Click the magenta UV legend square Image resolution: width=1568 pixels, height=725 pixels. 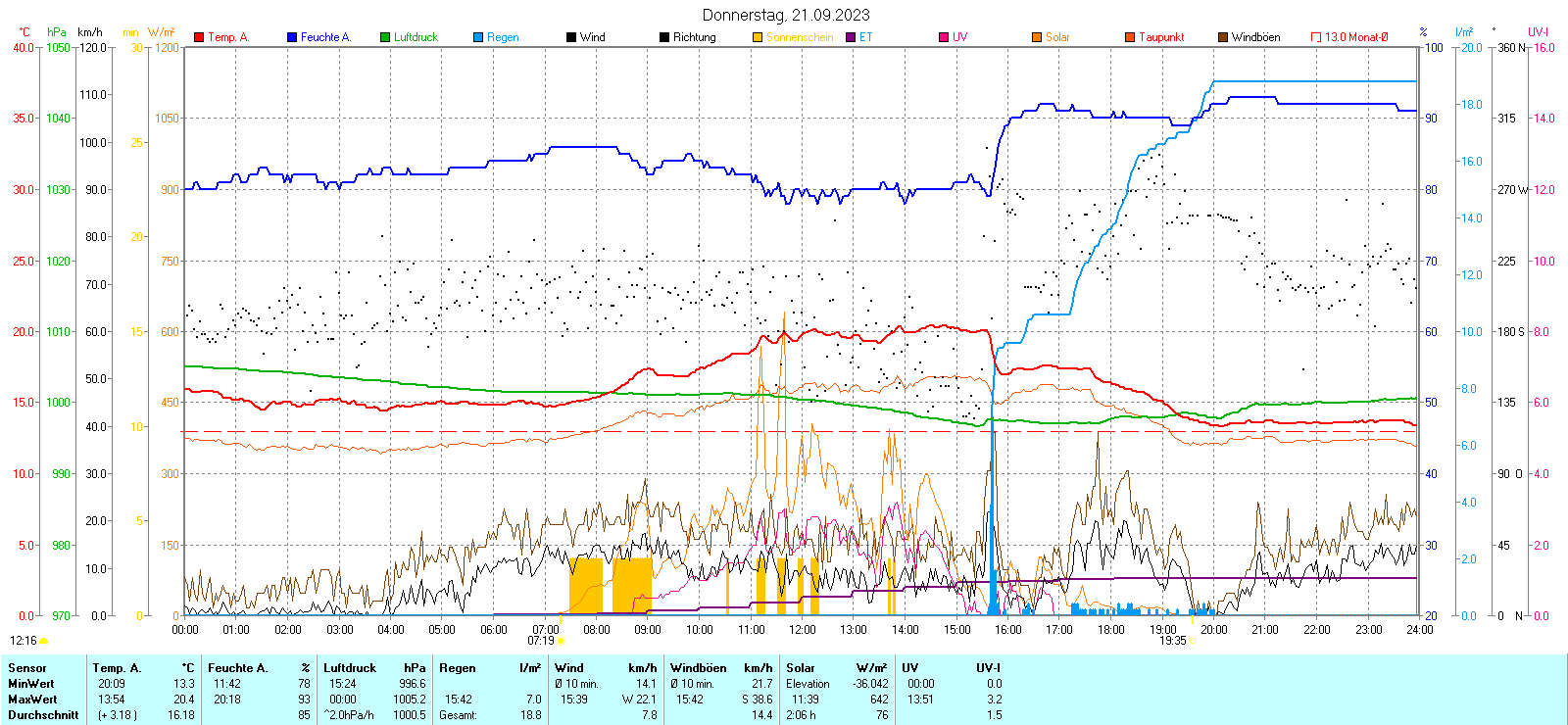944,37
